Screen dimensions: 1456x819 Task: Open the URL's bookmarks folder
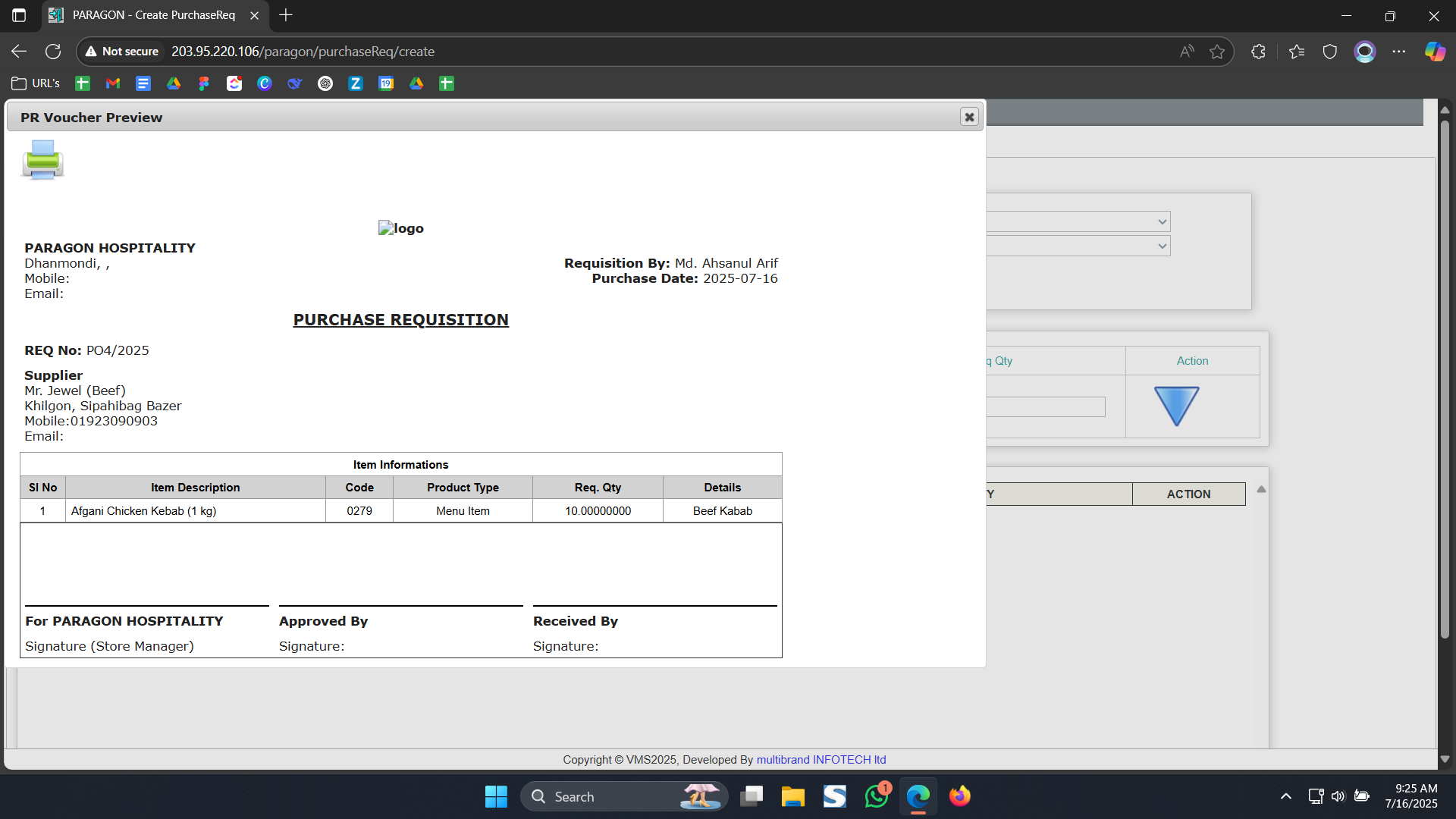click(36, 83)
